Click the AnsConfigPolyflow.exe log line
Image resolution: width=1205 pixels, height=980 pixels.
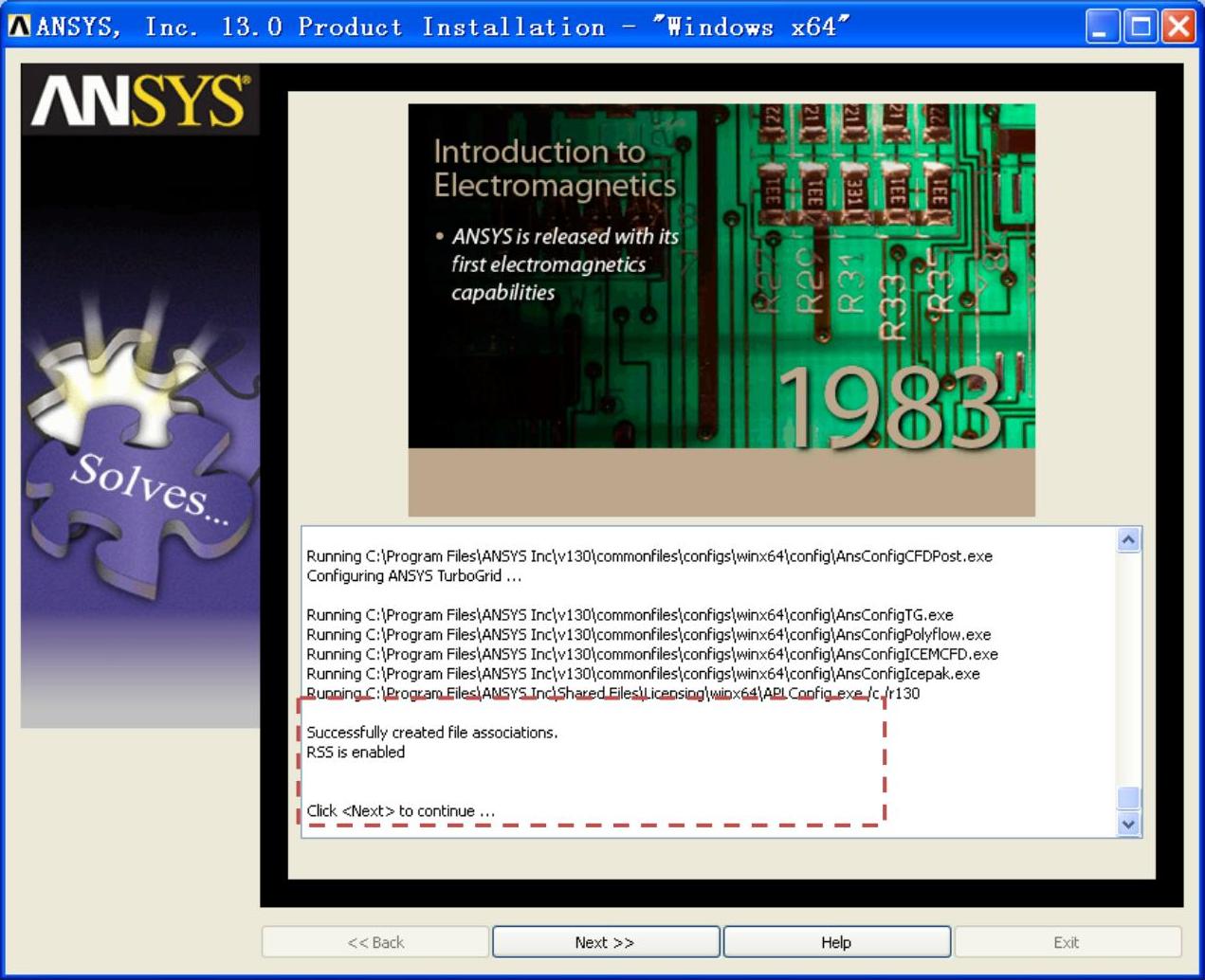click(x=648, y=635)
